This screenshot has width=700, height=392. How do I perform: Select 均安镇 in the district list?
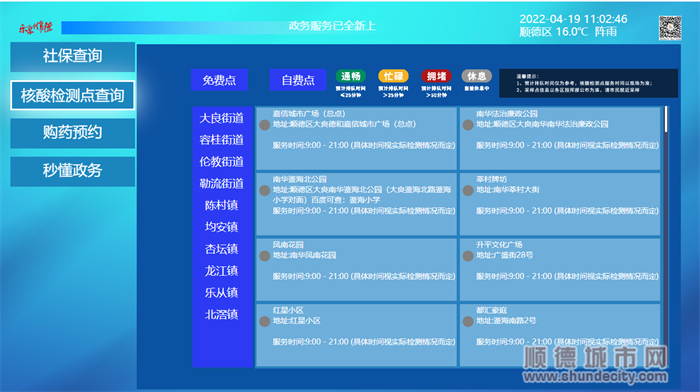point(221,227)
